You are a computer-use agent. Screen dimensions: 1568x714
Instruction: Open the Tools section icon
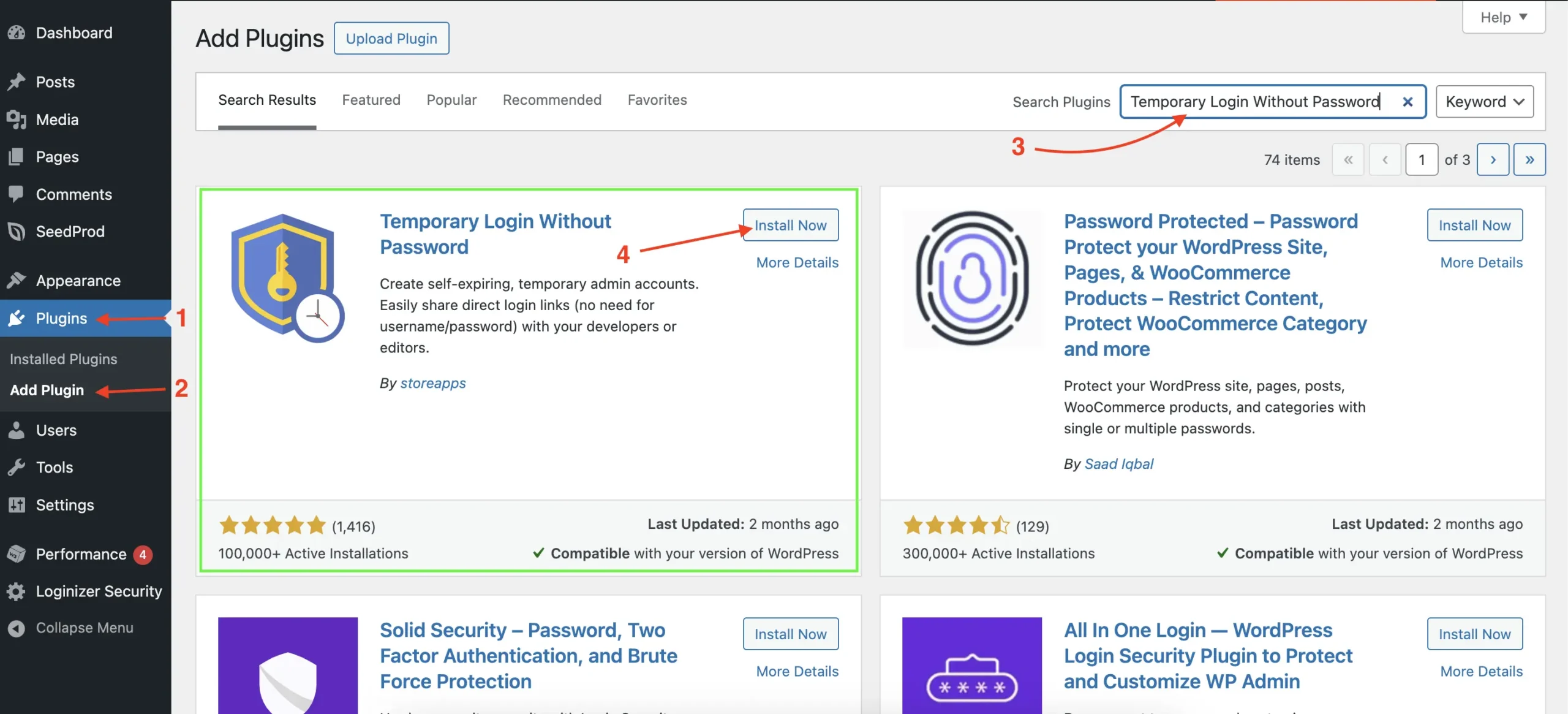coord(17,467)
